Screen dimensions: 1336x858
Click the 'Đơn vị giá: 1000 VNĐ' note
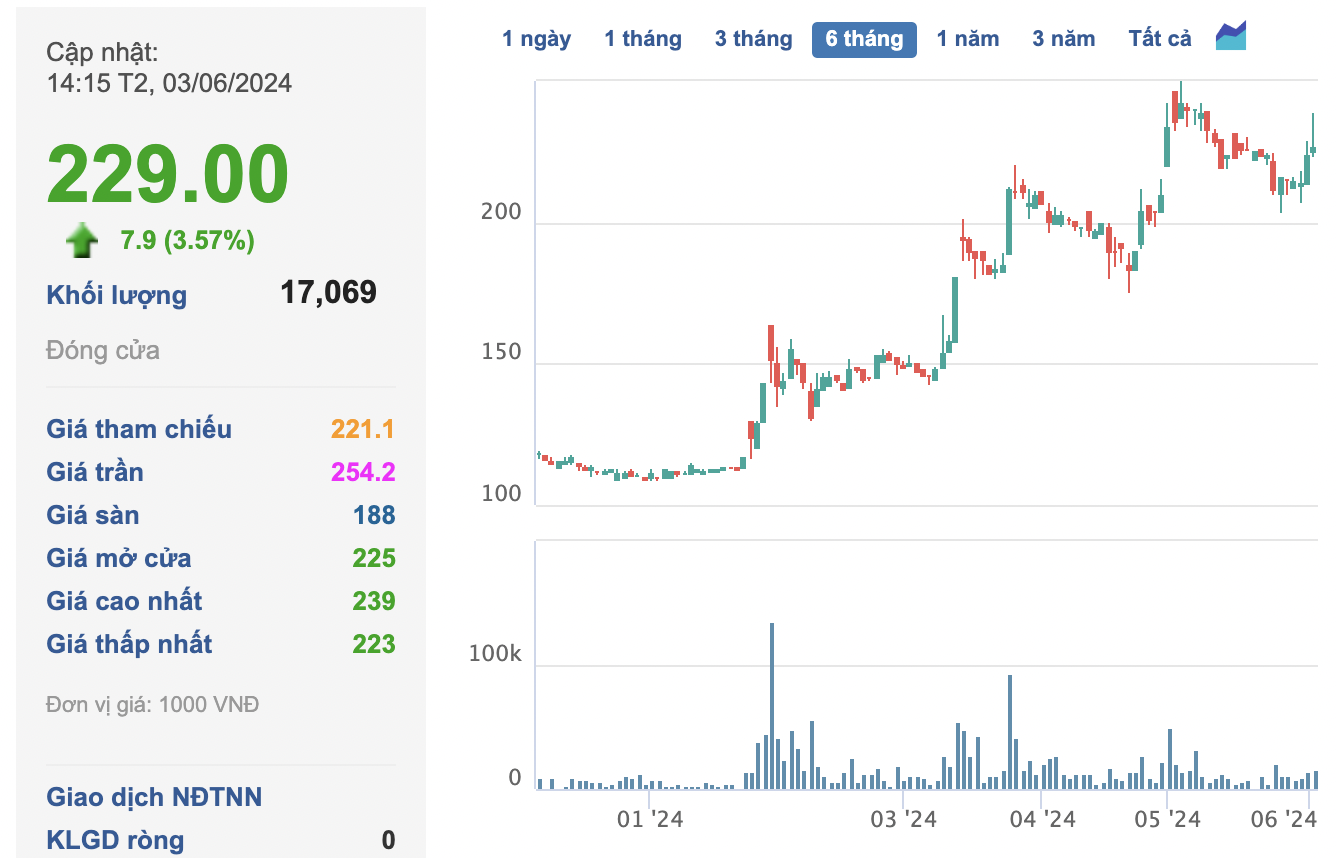pos(153,705)
